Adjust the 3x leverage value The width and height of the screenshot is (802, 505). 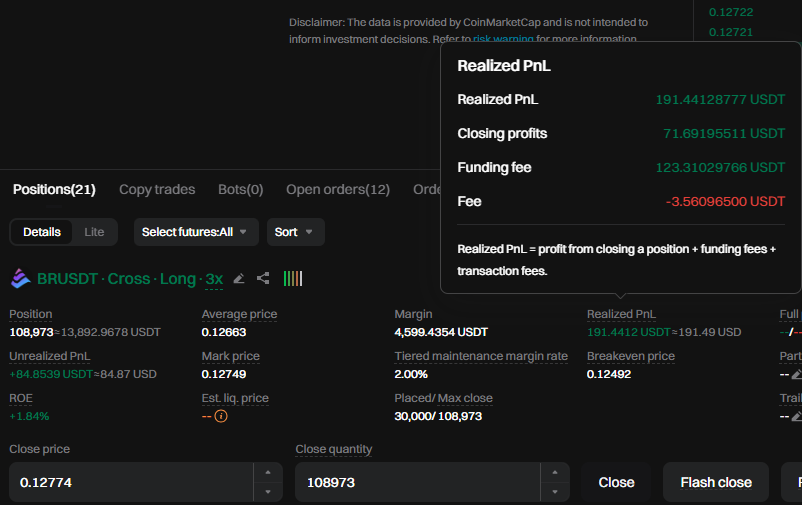pyautogui.click(x=214, y=279)
